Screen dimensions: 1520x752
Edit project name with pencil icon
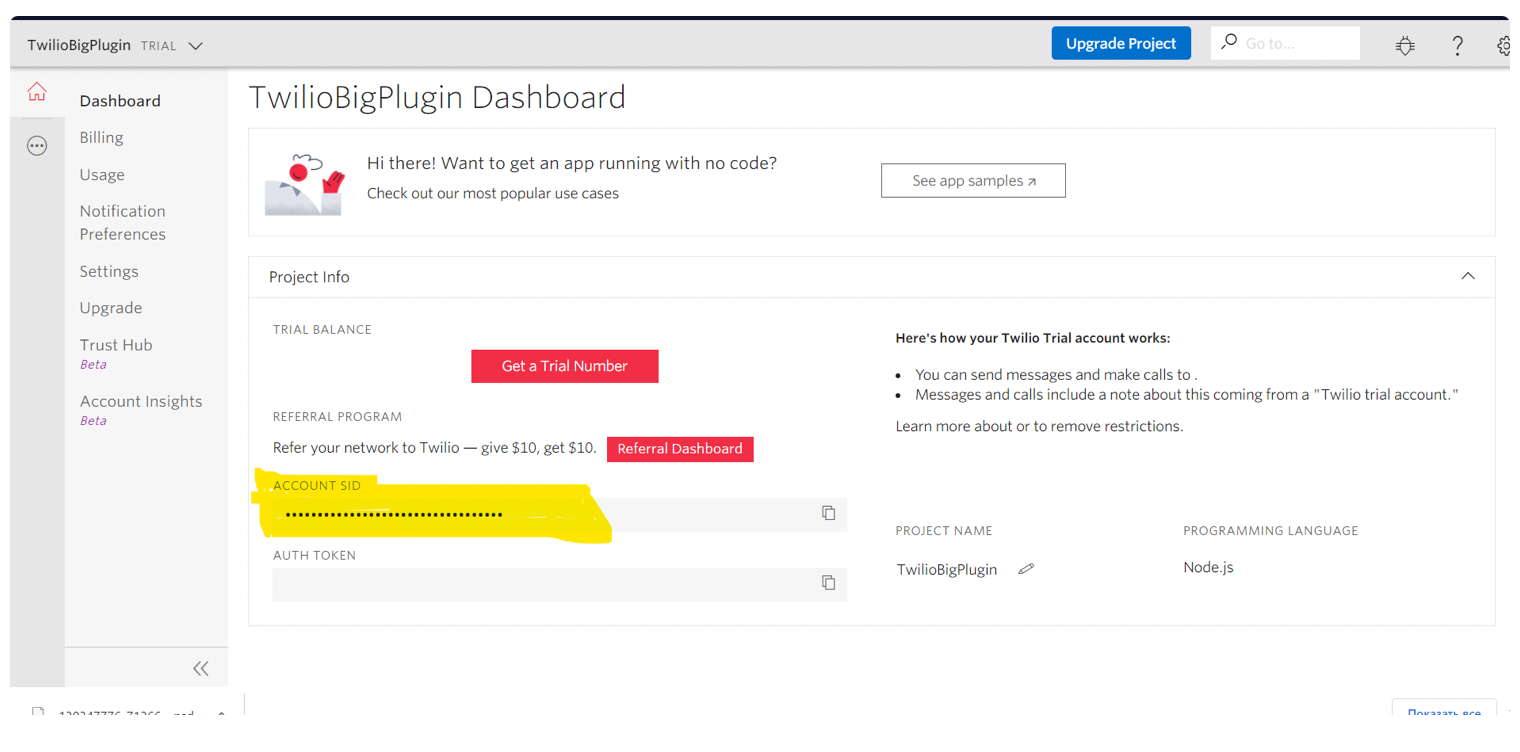(x=1026, y=569)
